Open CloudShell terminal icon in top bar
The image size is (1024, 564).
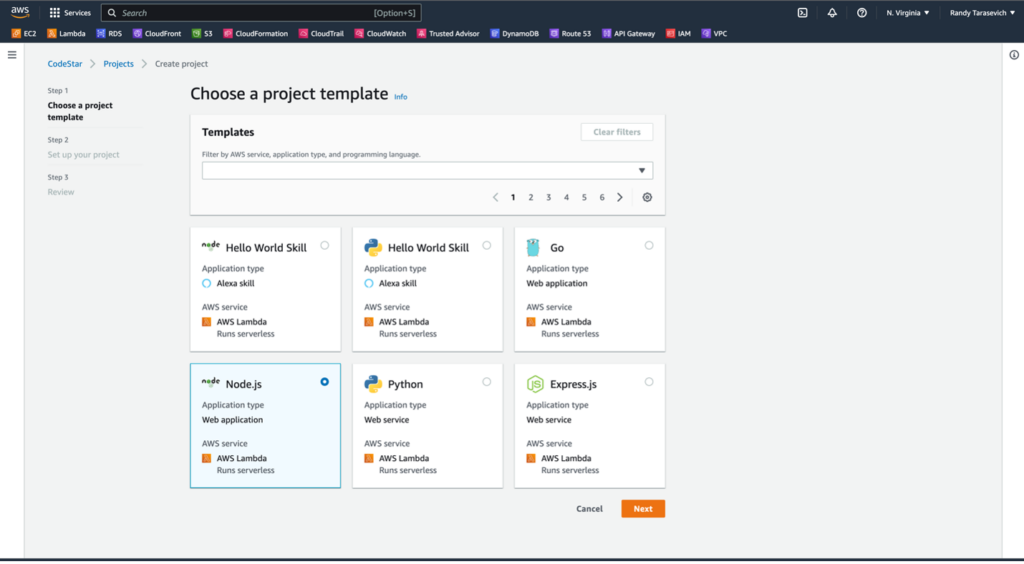click(803, 12)
